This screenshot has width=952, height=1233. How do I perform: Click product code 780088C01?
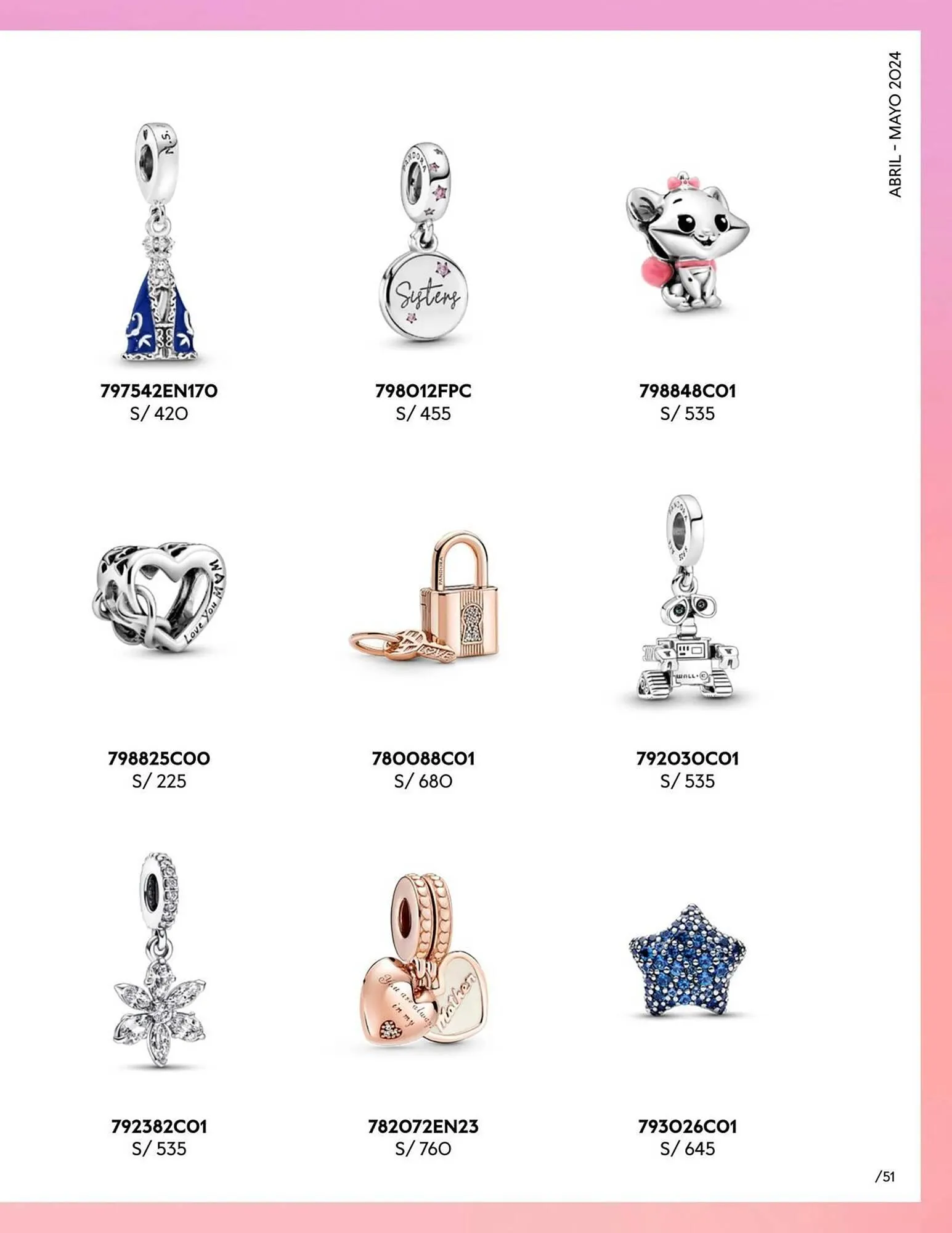coord(423,758)
